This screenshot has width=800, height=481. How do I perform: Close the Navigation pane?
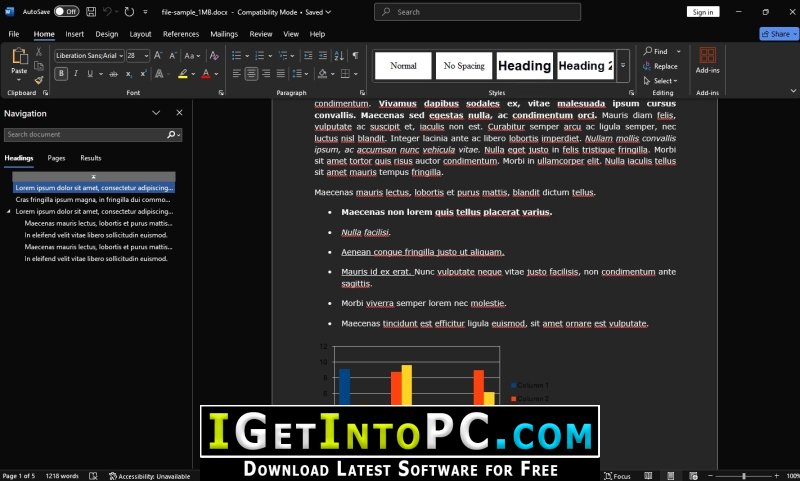179,113
